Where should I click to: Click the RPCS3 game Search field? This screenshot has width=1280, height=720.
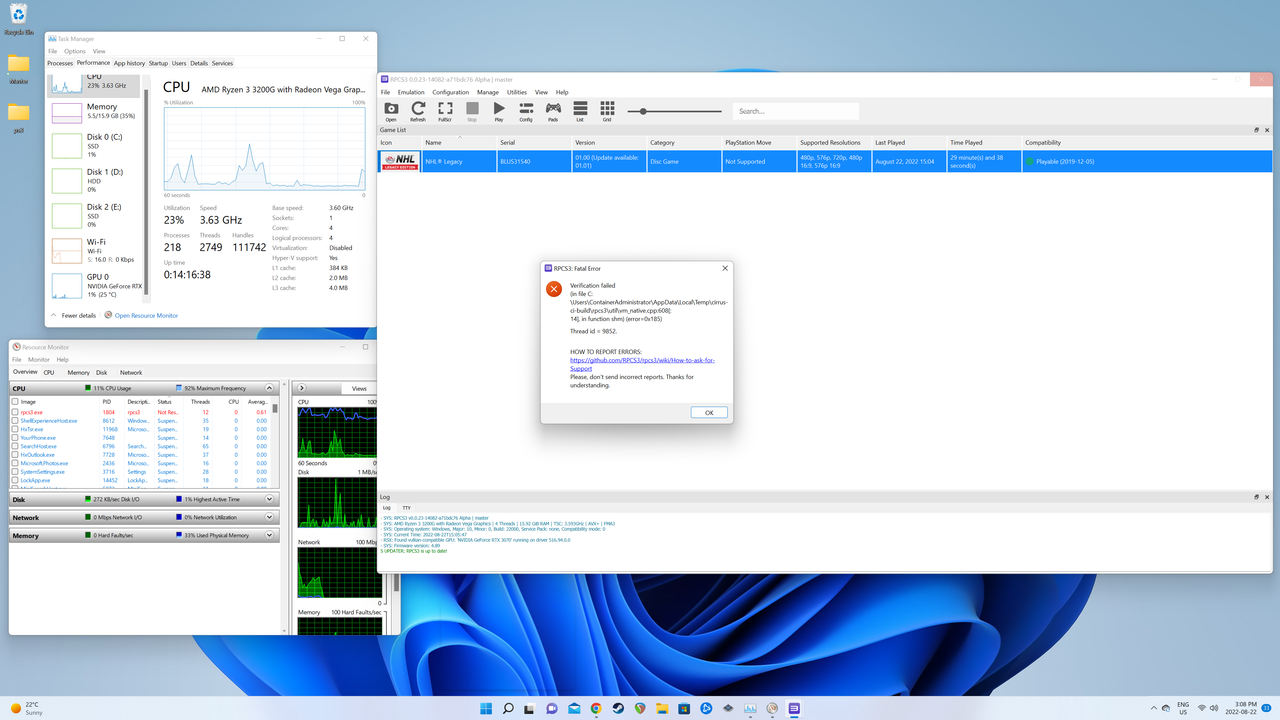coord(795,111)
